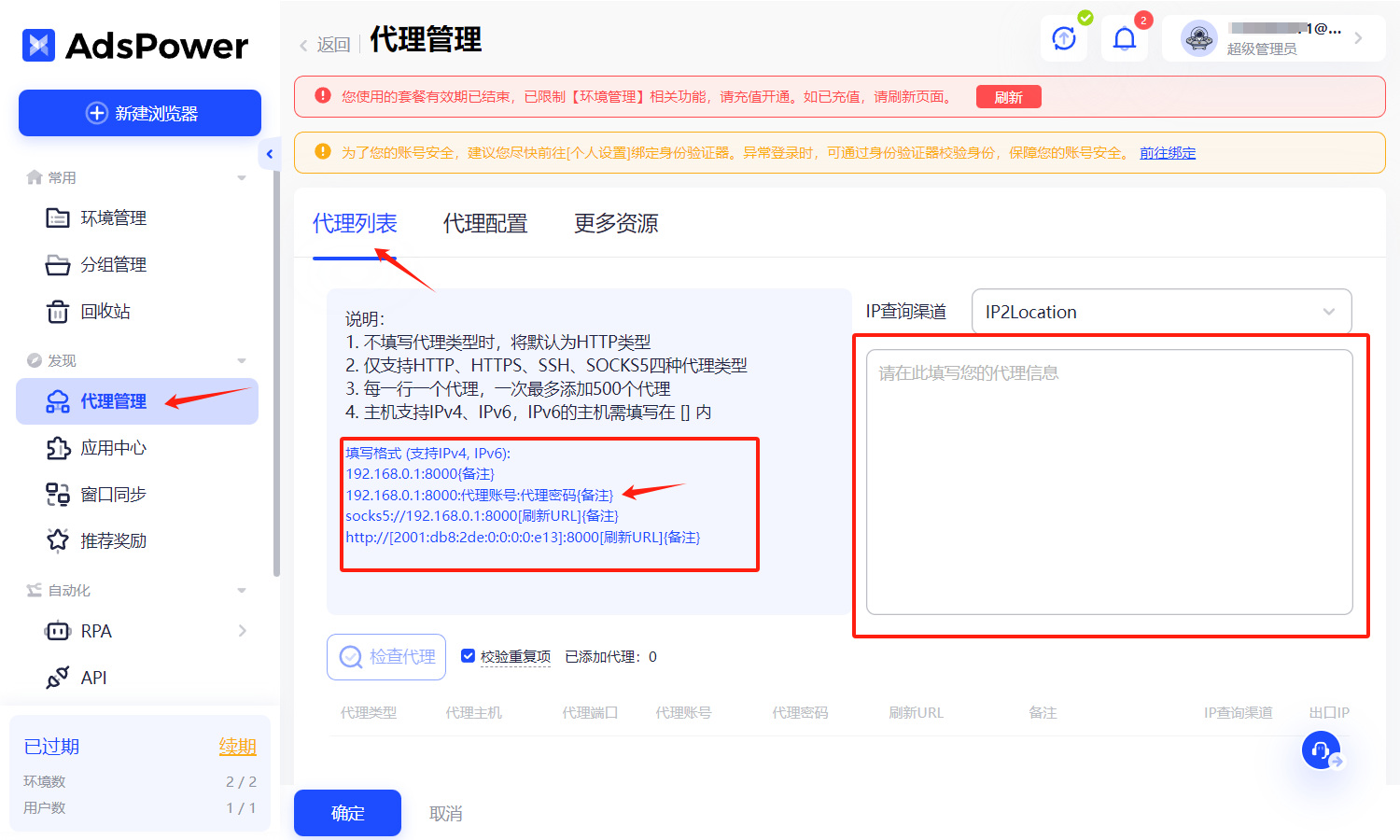Click the 检查代理 button
The image size is (1400, 840).
click(386, 657)
